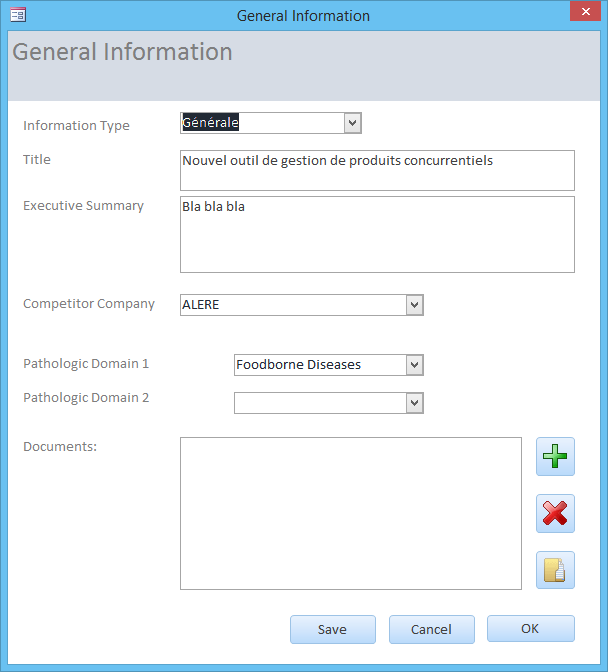Click the Foodborne Diseases field
Screen dimensions: 608x672
pos(320,365)
